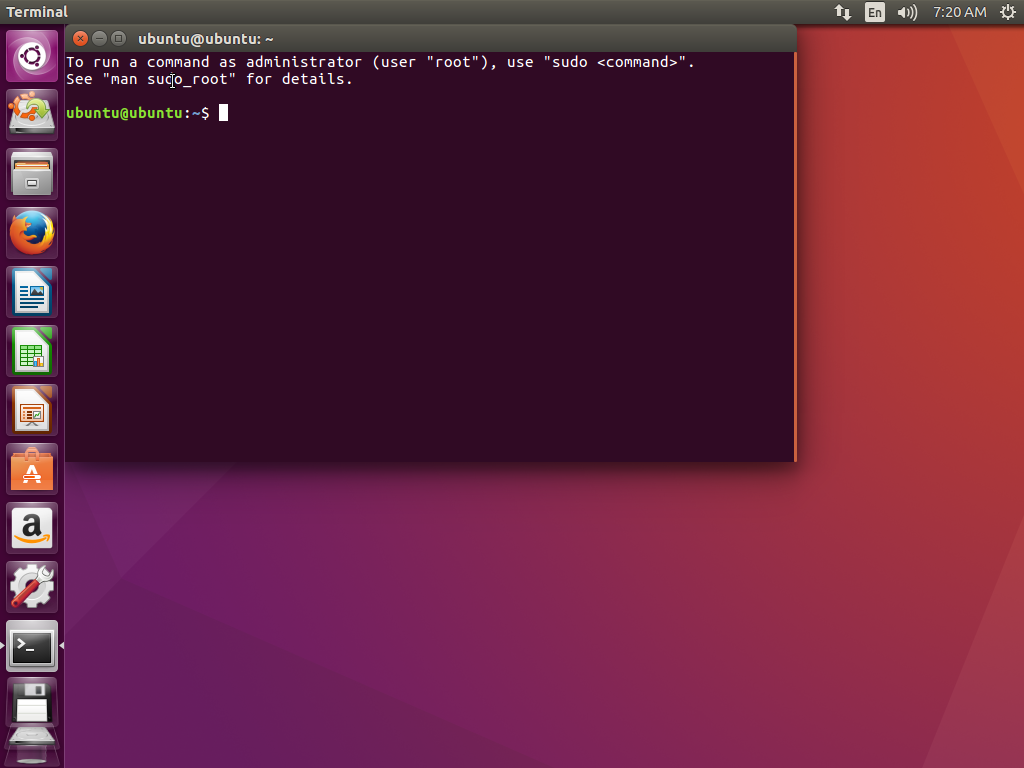Open Ubuntu Software center icon
Screen dimensions: 1024x768
click(32, 469)
